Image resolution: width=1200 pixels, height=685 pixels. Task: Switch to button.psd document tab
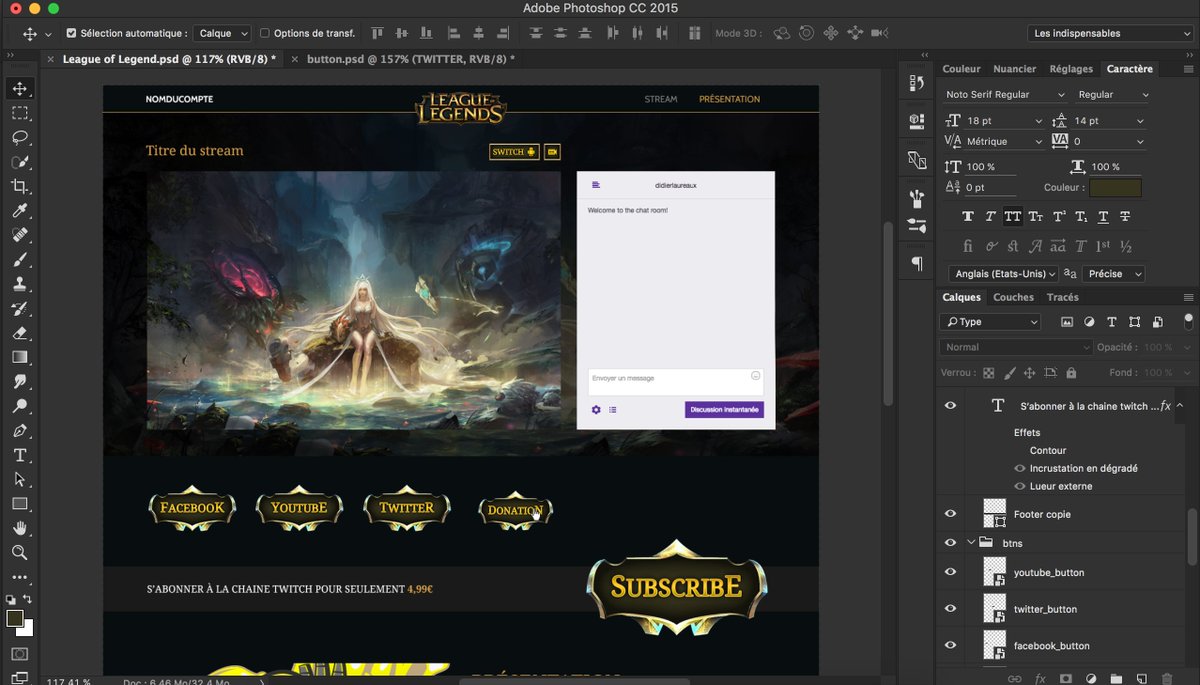(x=410, y=59)
